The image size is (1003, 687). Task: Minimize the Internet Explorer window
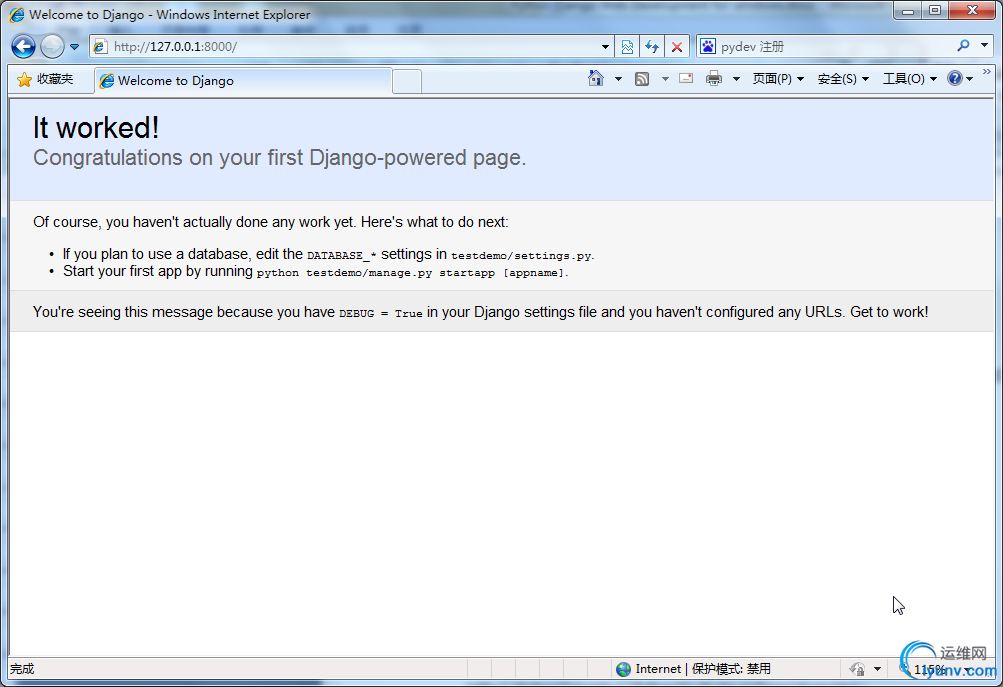[908, 11]
